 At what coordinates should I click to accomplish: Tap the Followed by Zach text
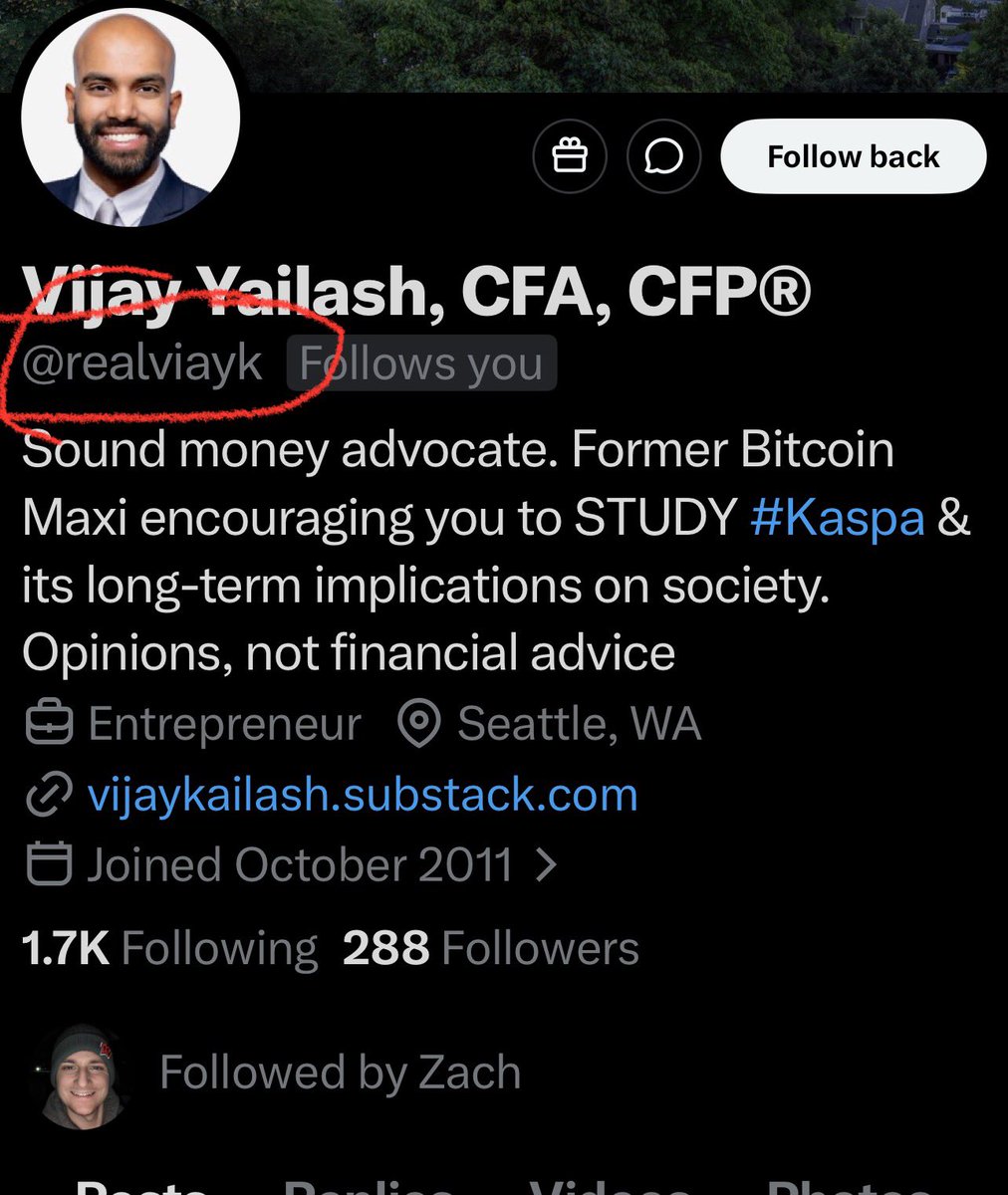coord(340,1074)
